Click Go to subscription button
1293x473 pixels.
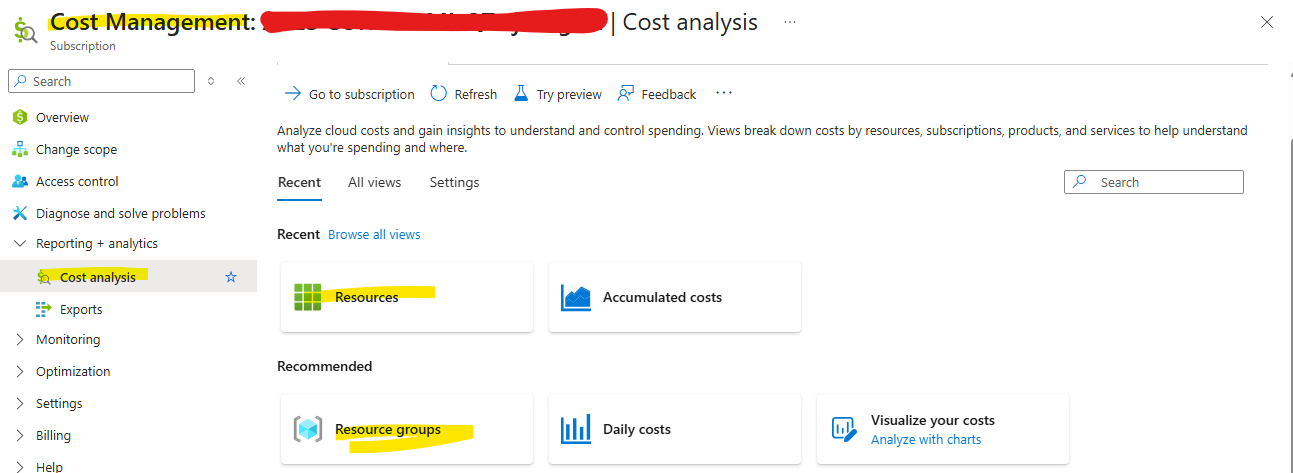pos(349,94)
